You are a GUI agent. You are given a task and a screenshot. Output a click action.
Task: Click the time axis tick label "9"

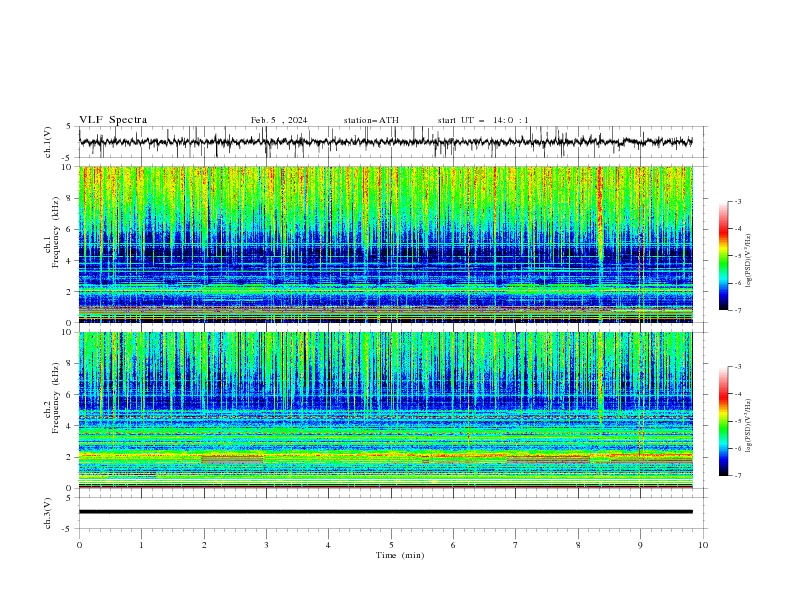click(640, 545)
